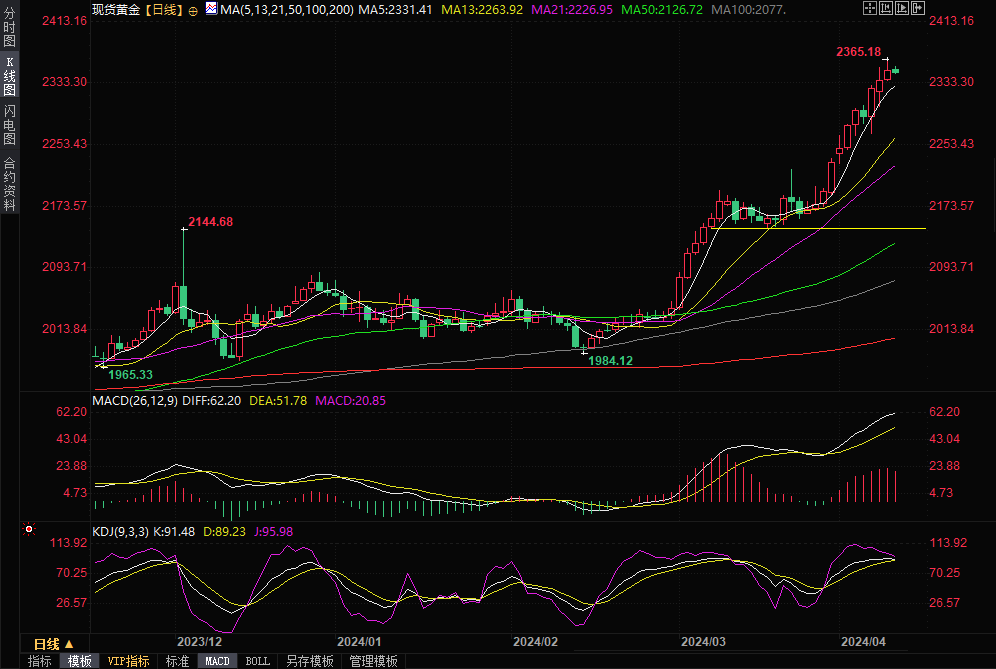Click the red sun icon beside KDJ

click(x=30, y=529)
